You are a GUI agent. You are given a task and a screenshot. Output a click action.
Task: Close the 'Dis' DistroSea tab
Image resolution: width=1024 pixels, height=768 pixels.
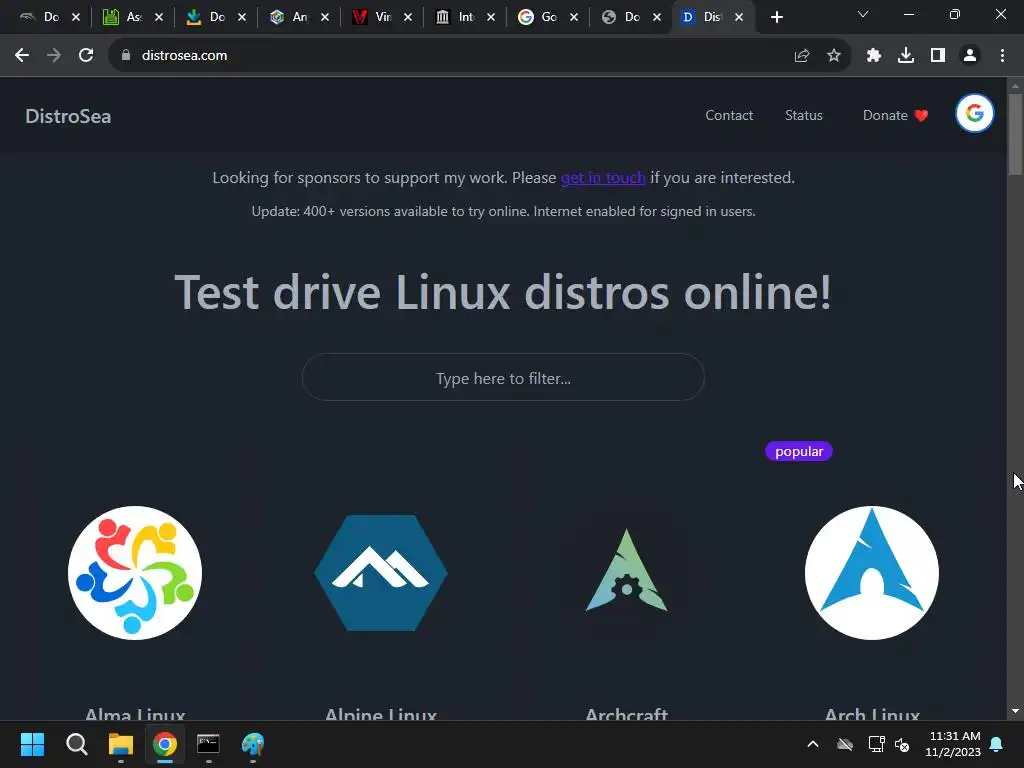point(739,18)
